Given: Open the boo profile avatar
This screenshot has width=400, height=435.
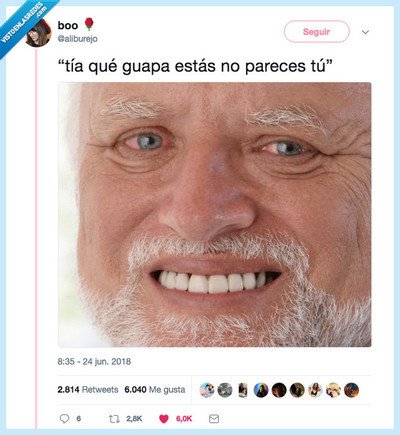Looking at the screenshot, I should [38, 34].
